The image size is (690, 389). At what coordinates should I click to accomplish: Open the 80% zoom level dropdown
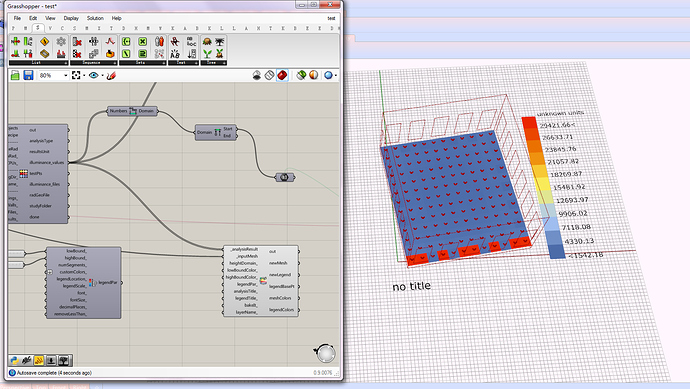[x=53, y=76]
